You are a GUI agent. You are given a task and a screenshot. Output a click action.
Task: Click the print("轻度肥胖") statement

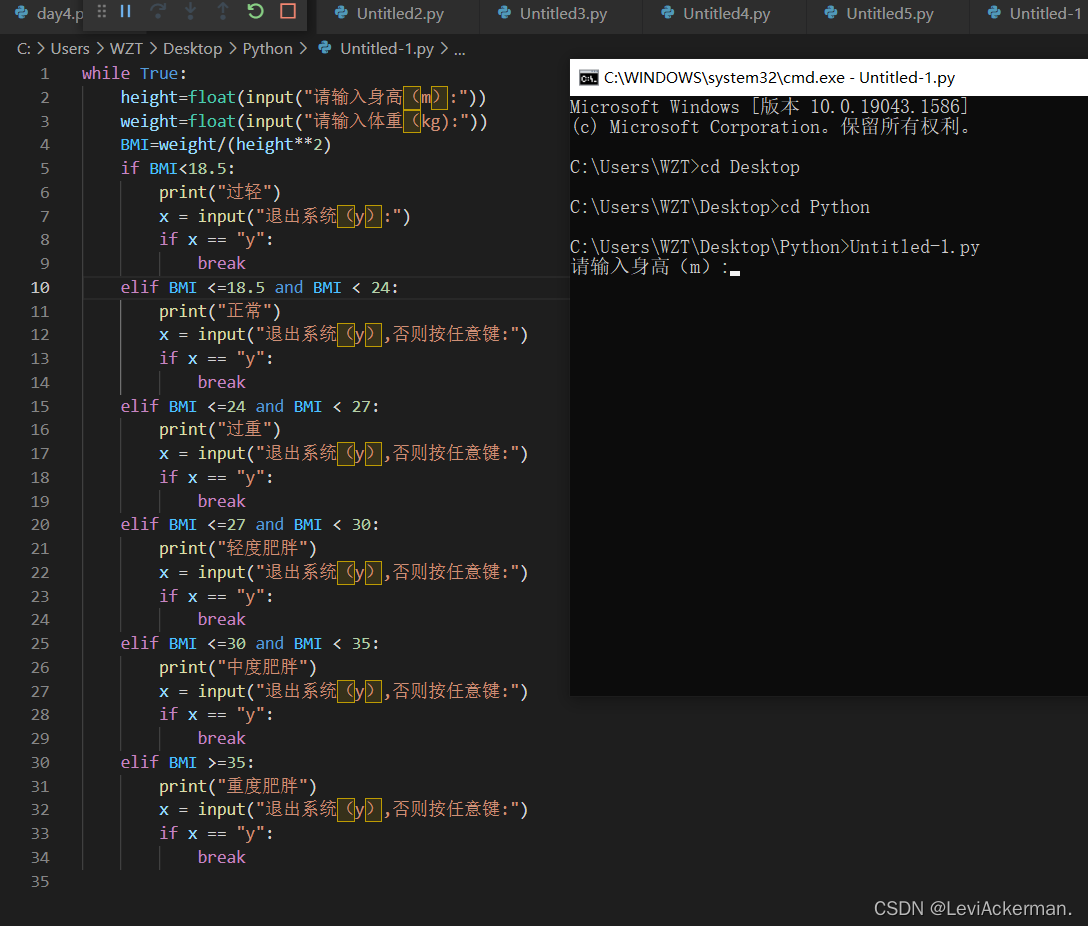tap(238, 549)
